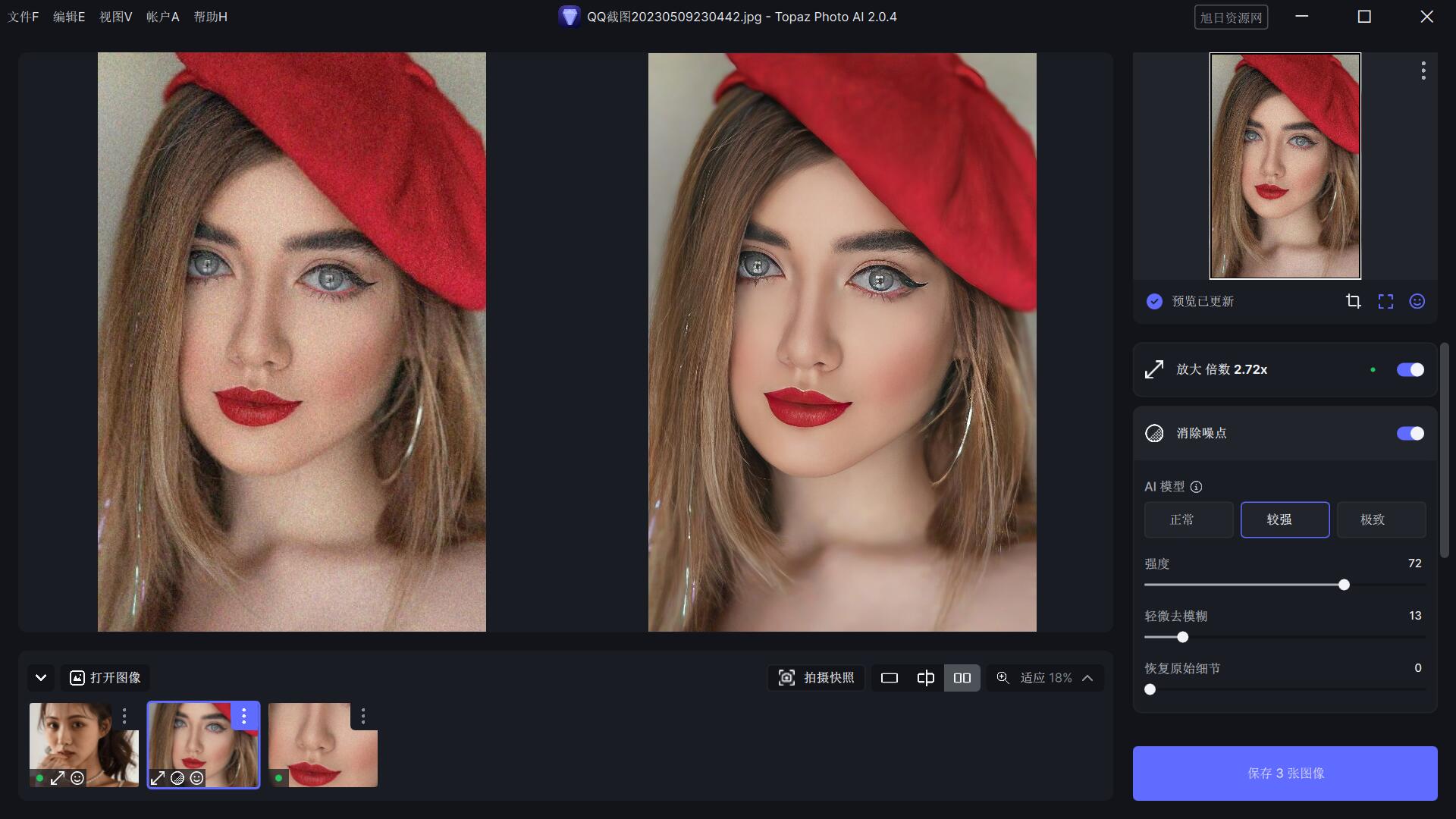The height and width of the screenshot is (819, 1456).
Task: Toggle the 消除噪点 denoise switch
Action: 1410,433
